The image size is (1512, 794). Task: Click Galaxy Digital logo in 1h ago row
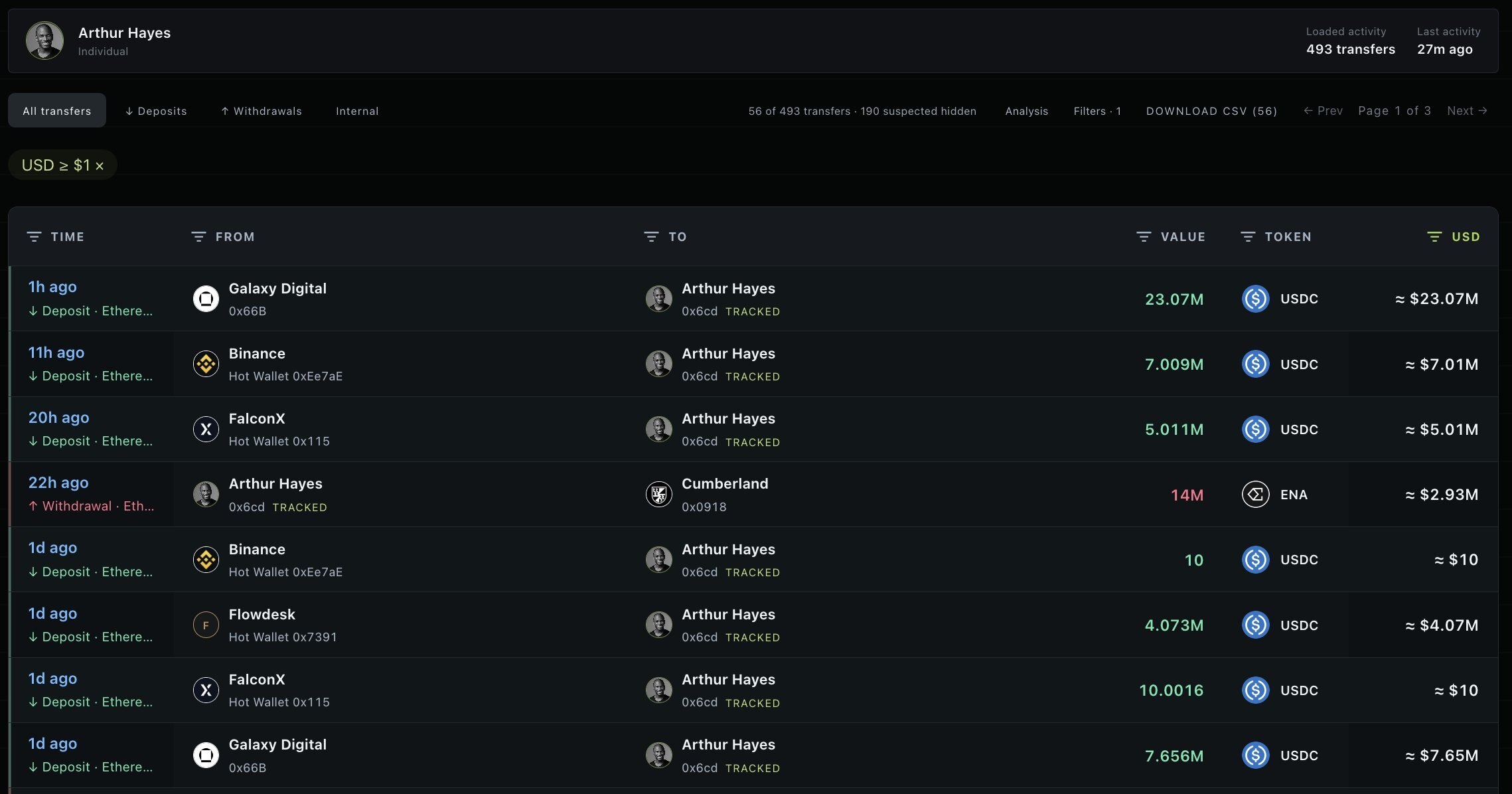206,299
